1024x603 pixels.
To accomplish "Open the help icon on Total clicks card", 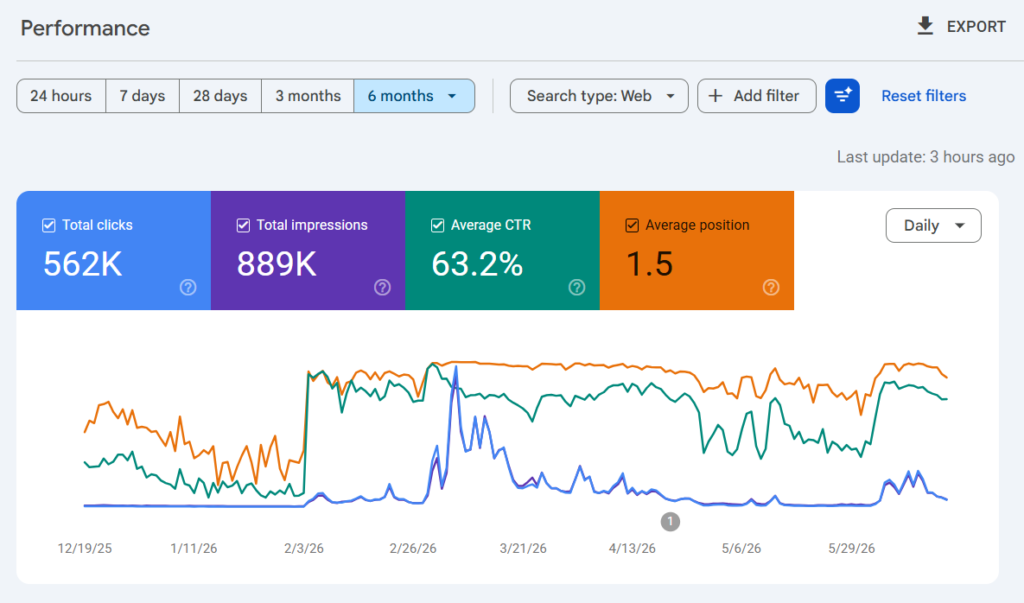I will pyautogui.click(x=188, y=287).
